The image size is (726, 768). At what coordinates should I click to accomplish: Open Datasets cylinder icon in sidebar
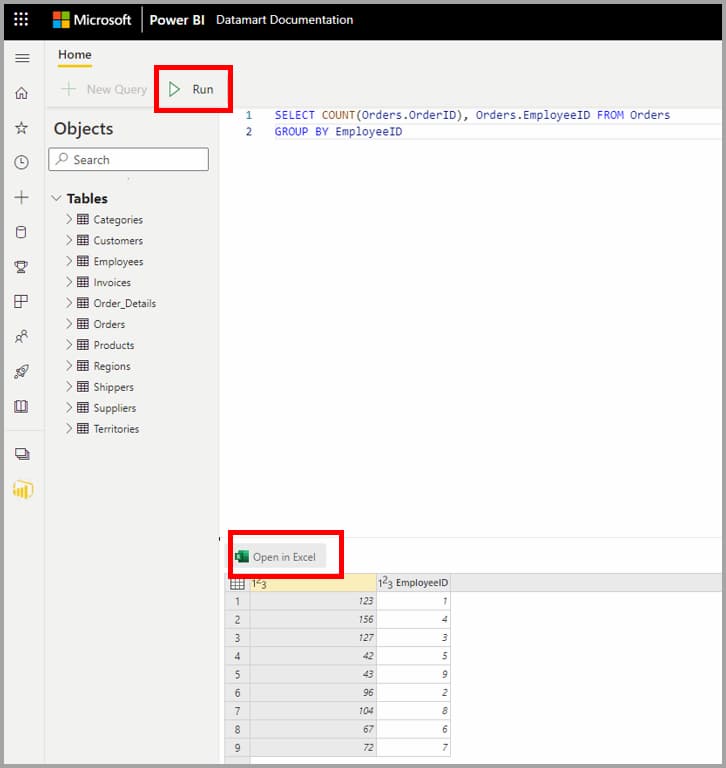pyautogui.click(x=22, y=232)
